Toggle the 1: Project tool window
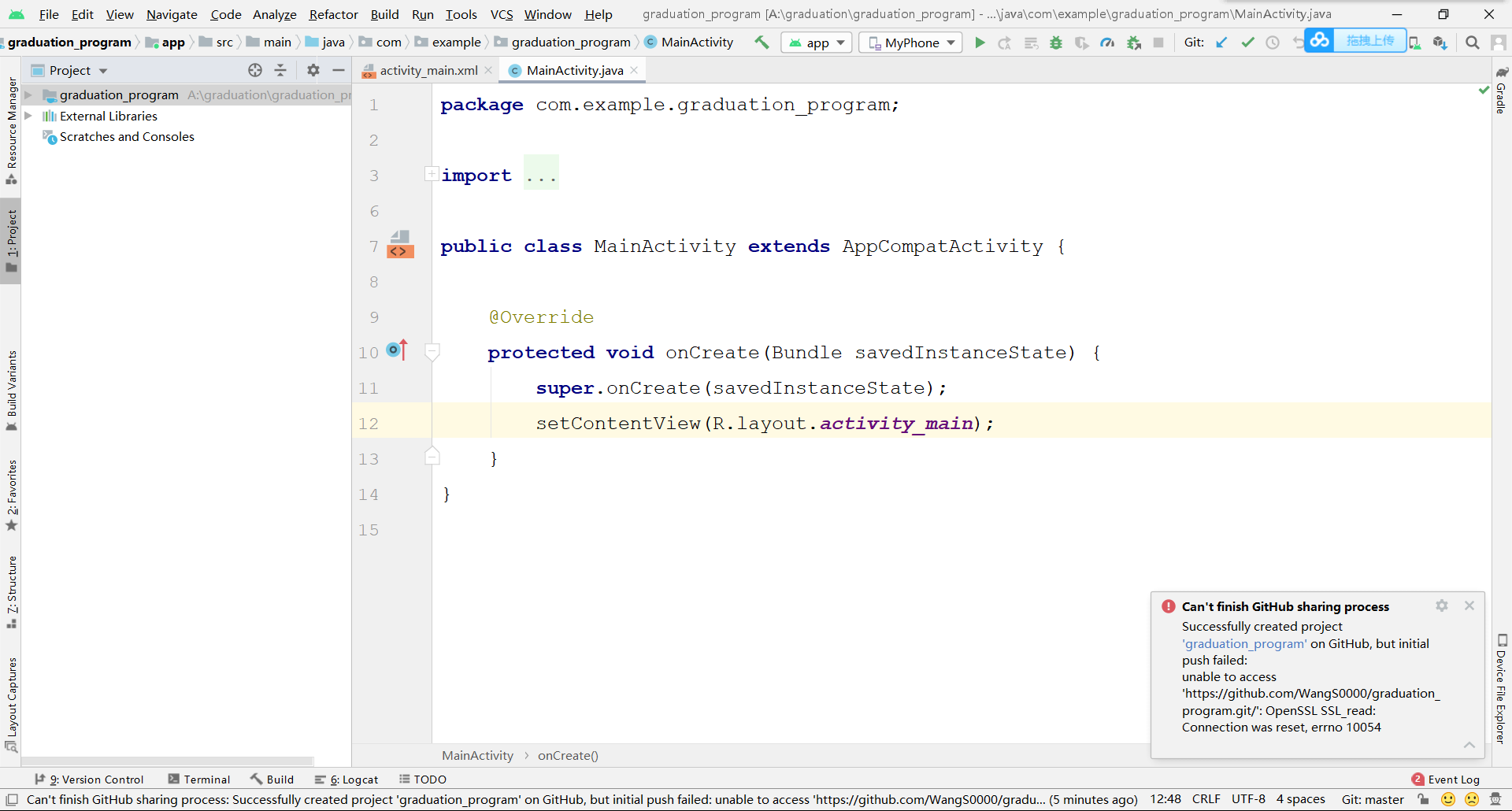 [x=11, y=241]
